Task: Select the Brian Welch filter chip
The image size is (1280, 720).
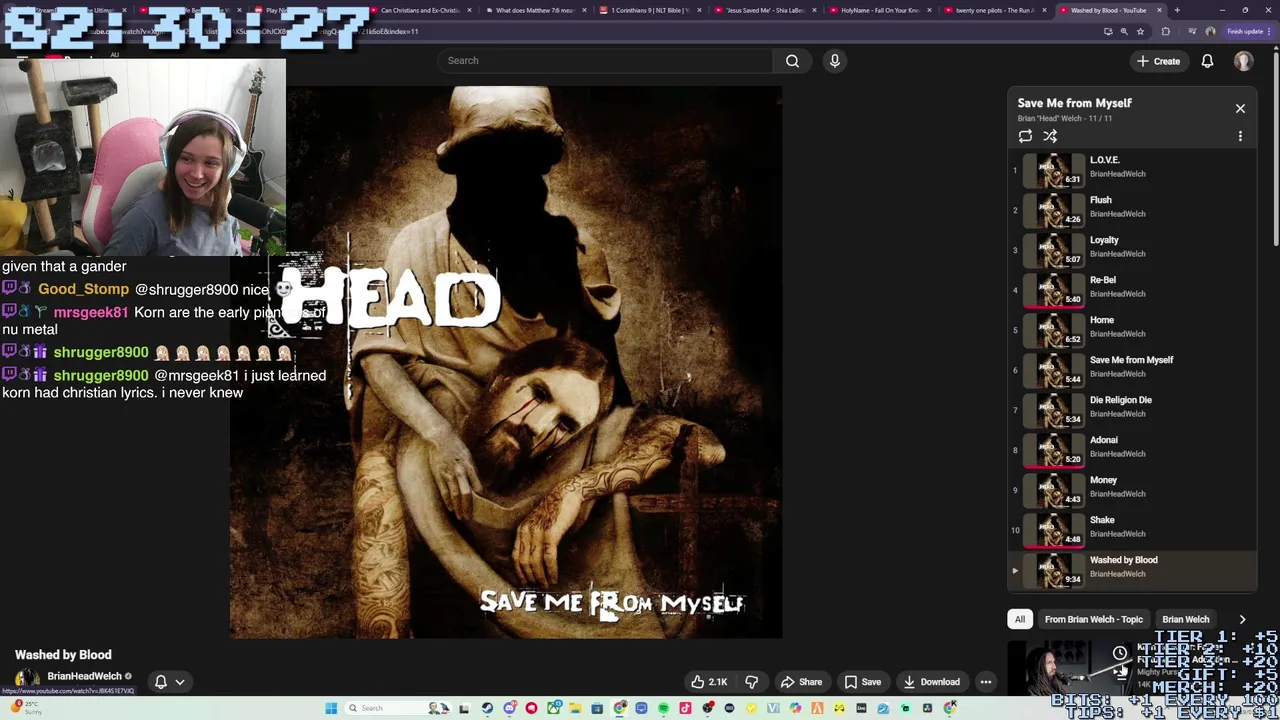Action: tap(1186, 619)
